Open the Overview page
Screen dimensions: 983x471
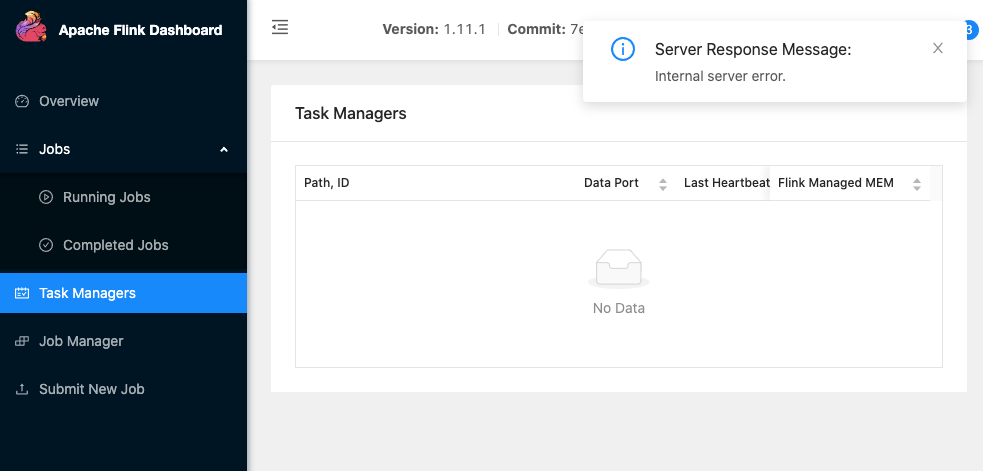pos(69,101)
